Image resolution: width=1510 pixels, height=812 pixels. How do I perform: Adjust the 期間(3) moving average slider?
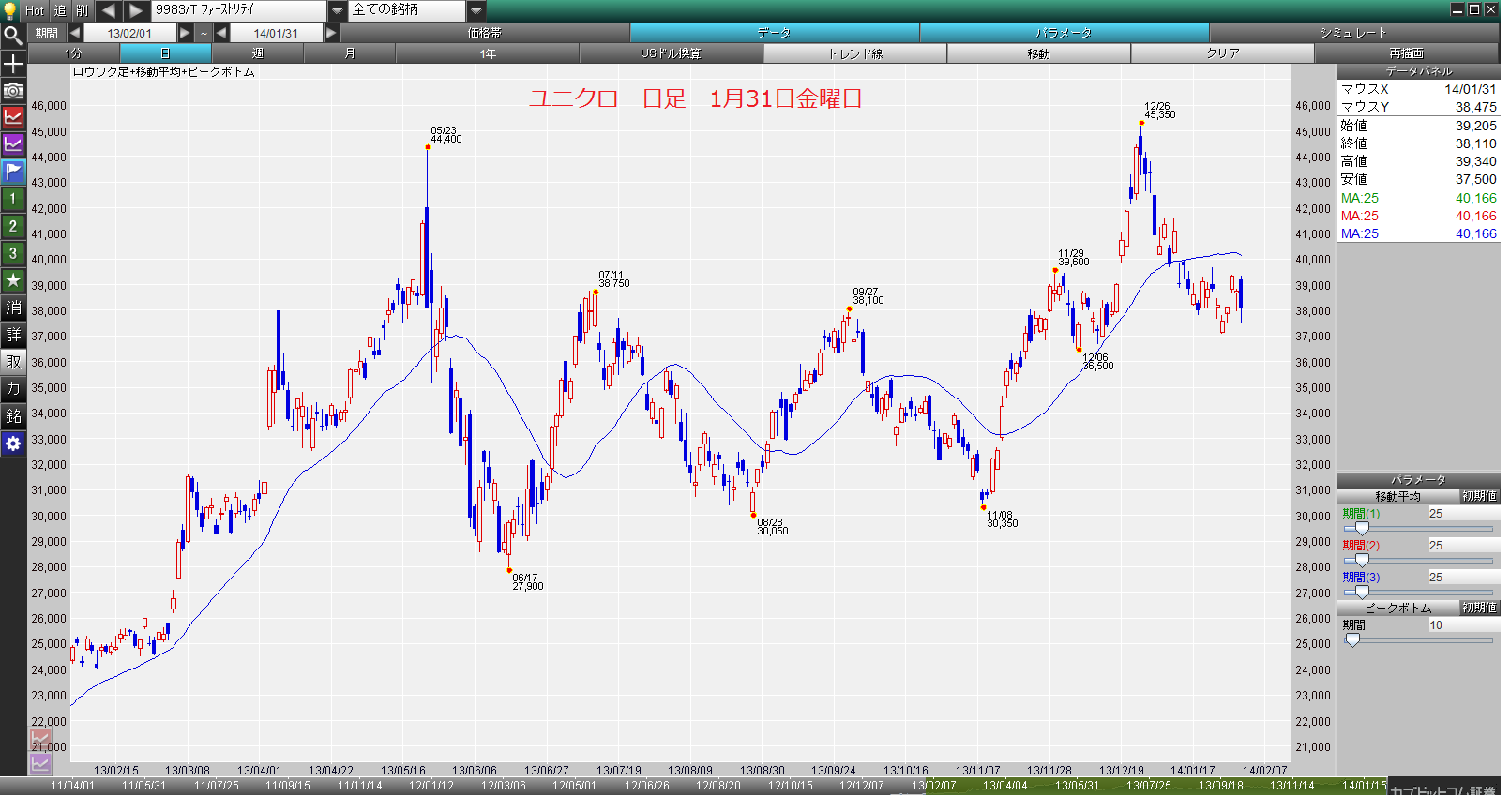[x=1362, y=593]
